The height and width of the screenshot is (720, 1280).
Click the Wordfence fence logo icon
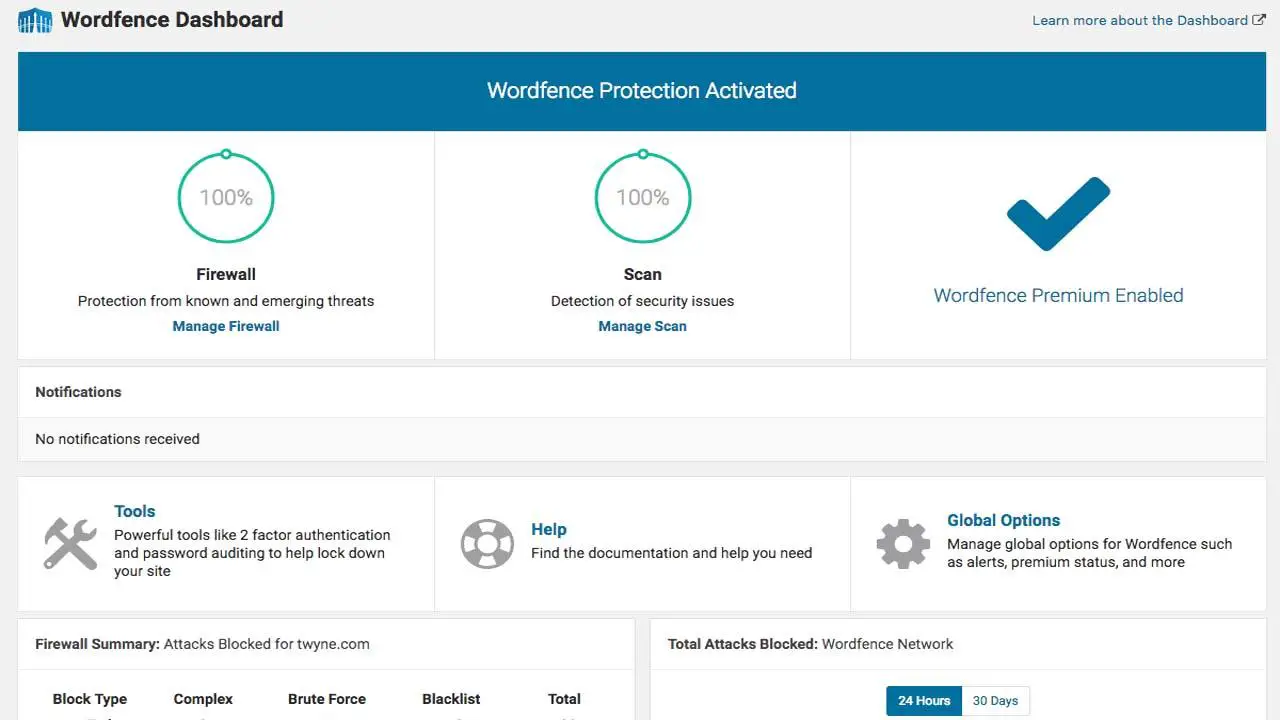click(35, 20)
